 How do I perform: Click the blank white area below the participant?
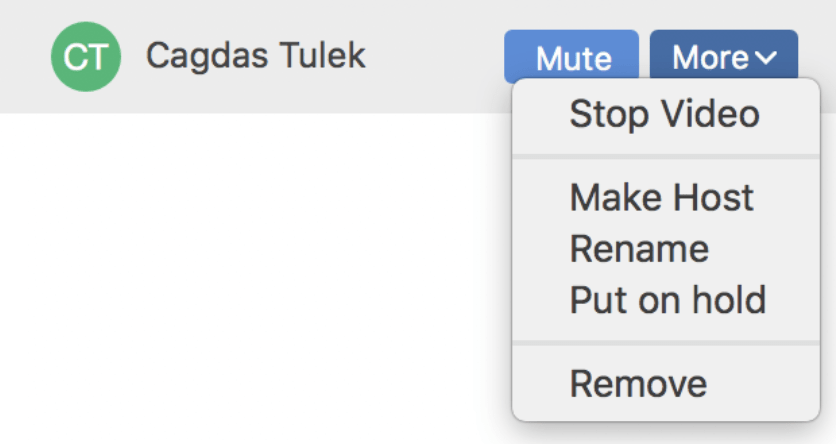click(250, 280)
